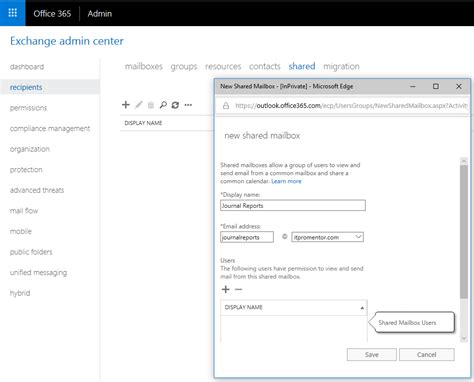Click the DISPLAY NAME header in main list
The width and height of the screenshot is (474, 382).
click(x=143, y=123)
